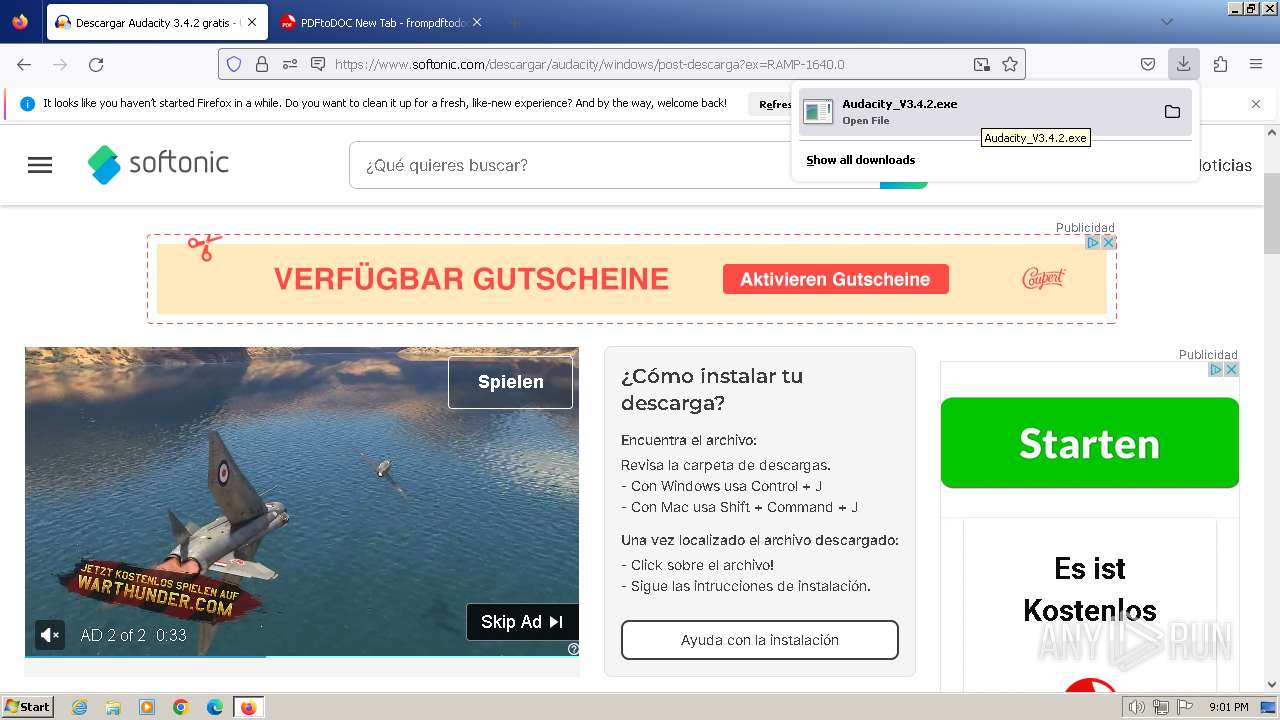This screenshot has height=720, width=1280.
Task: Launch Internet Explorer from the taskbar
Action: click(80, 707)
